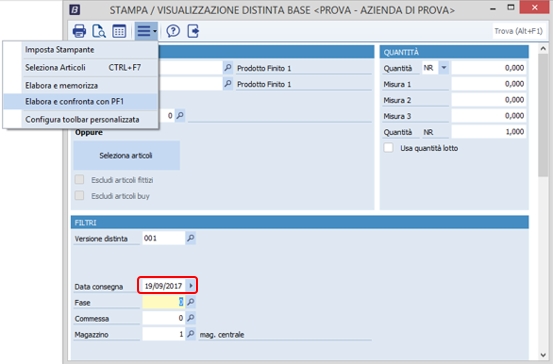This screenshot has height=364, width=553.
Task: Click the grid view toolbar icon
Action: [x=119, y=31]
